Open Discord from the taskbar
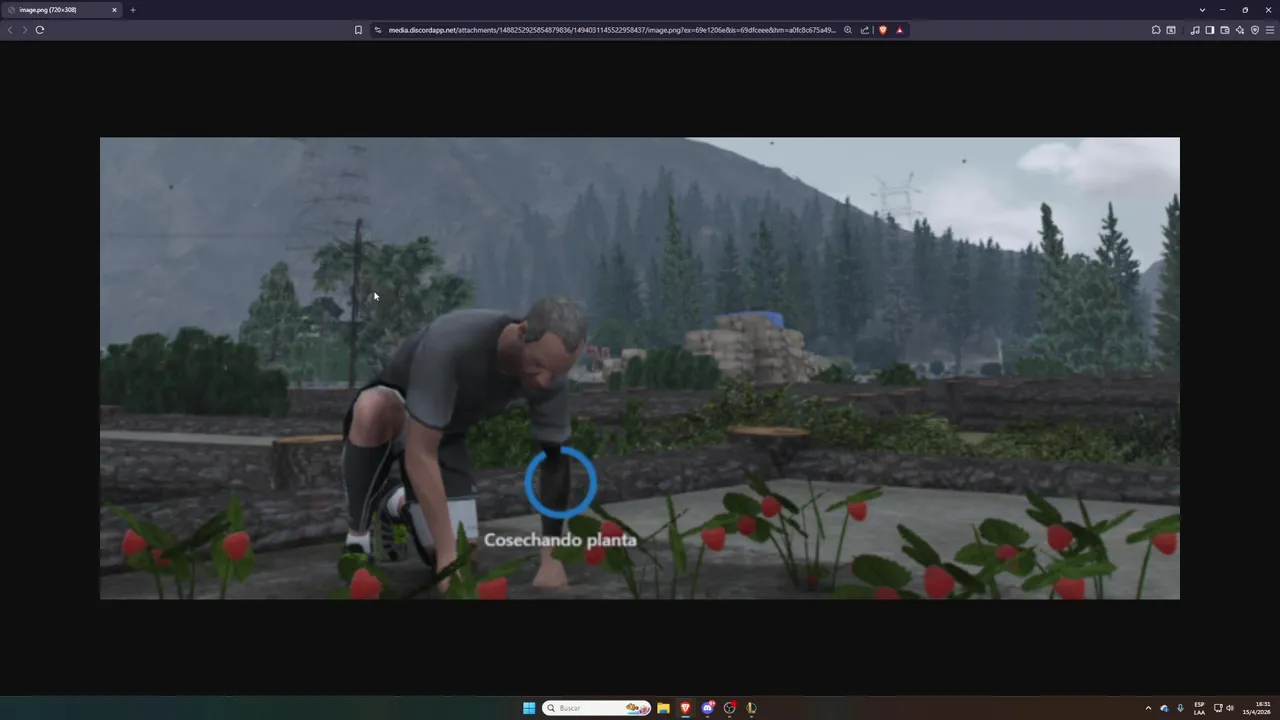 pyautogui.click(x=708, y=708)
